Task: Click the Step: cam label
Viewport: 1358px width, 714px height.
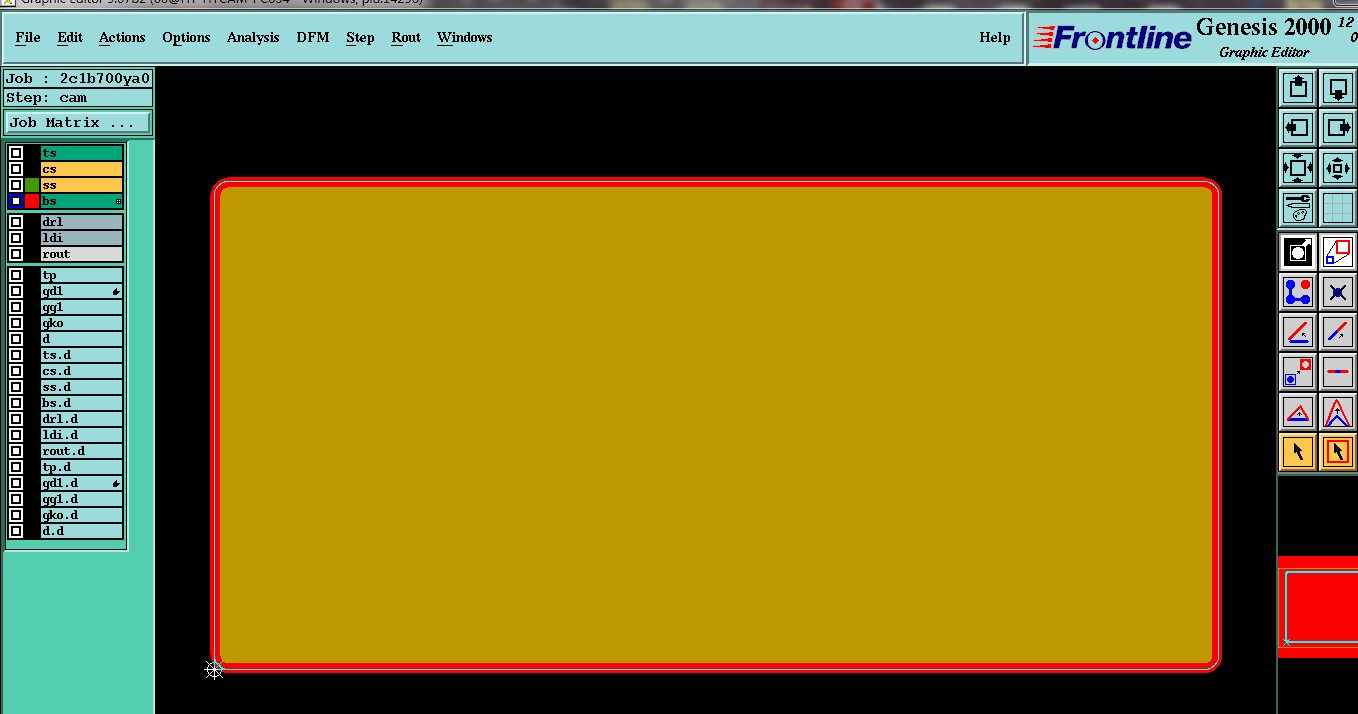Action: [78, 98]
